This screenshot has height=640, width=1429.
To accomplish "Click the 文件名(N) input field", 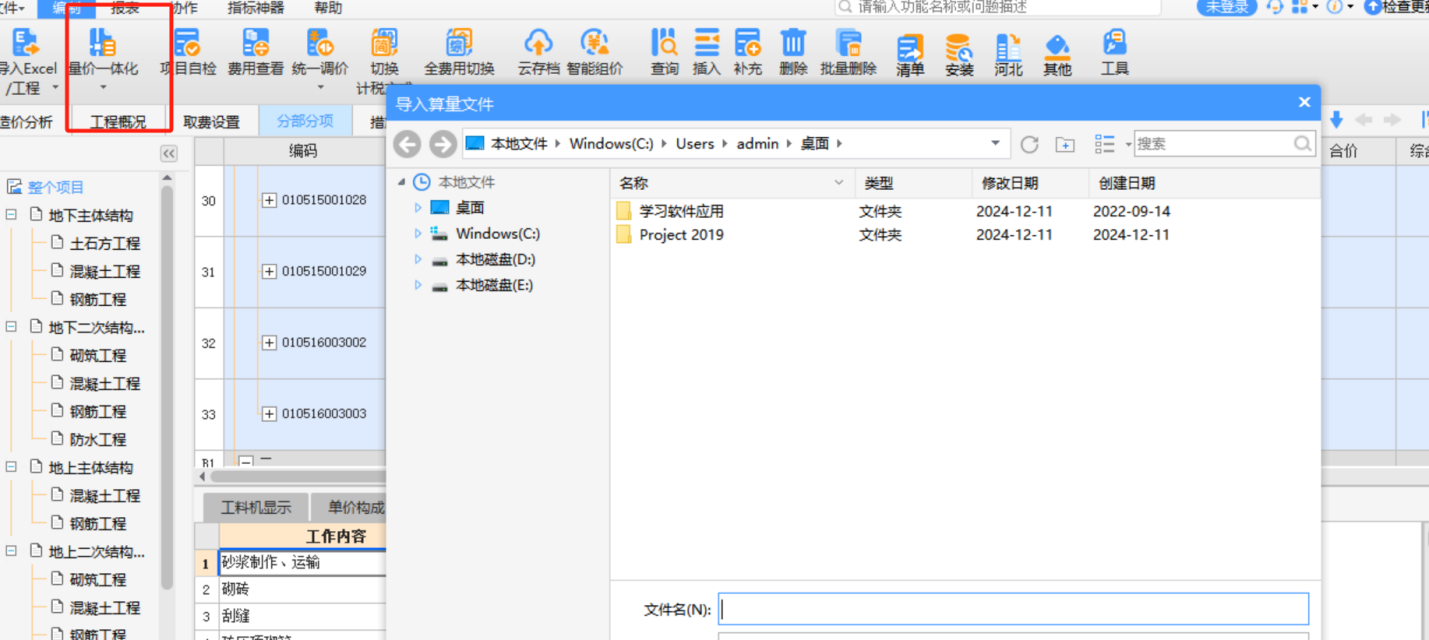I will (1013, 609).
